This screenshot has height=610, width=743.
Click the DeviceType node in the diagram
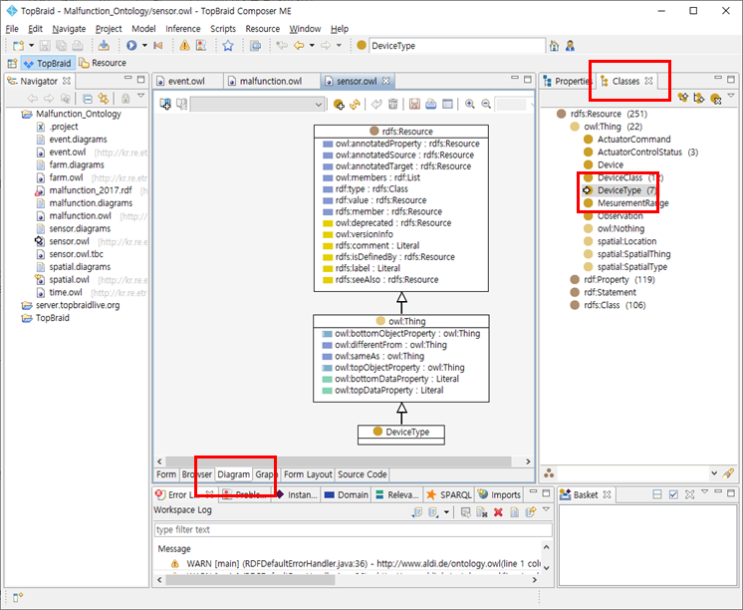pos(401,432)
